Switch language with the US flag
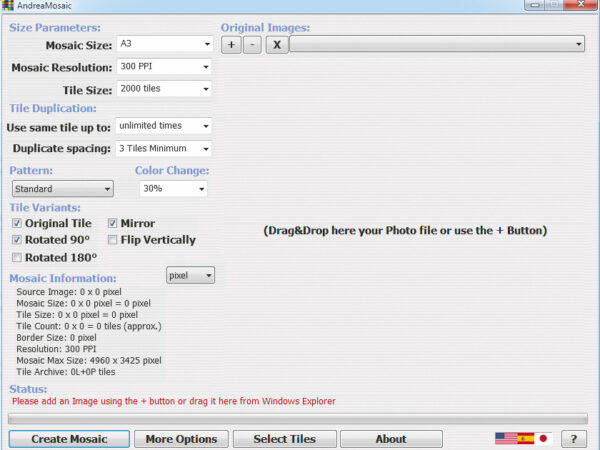The image size is (600, 450). click(x=505, y=439)
